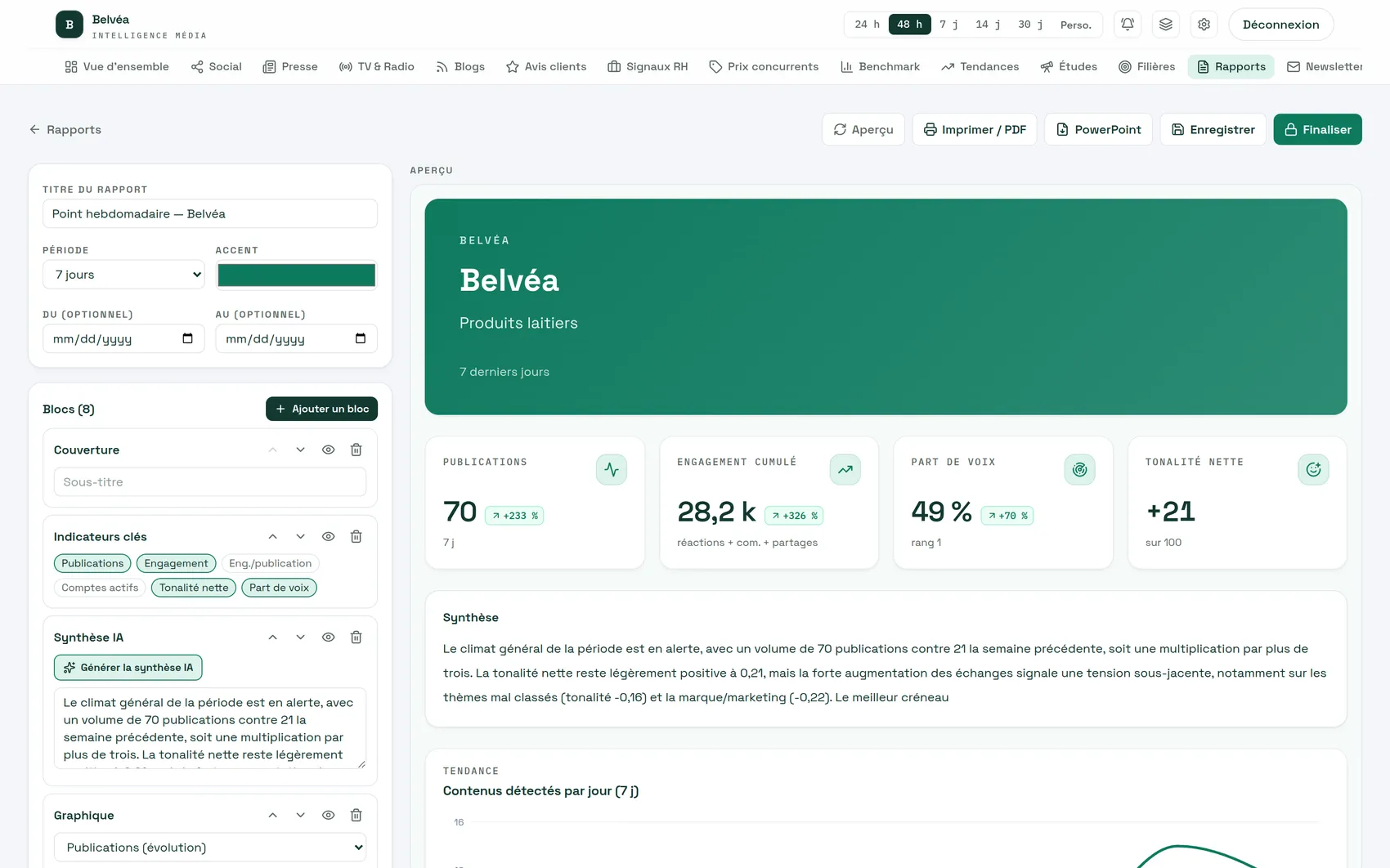Toggle the Publications indicator chip
Screen dimensions: 1390x868
click(92, 563)
